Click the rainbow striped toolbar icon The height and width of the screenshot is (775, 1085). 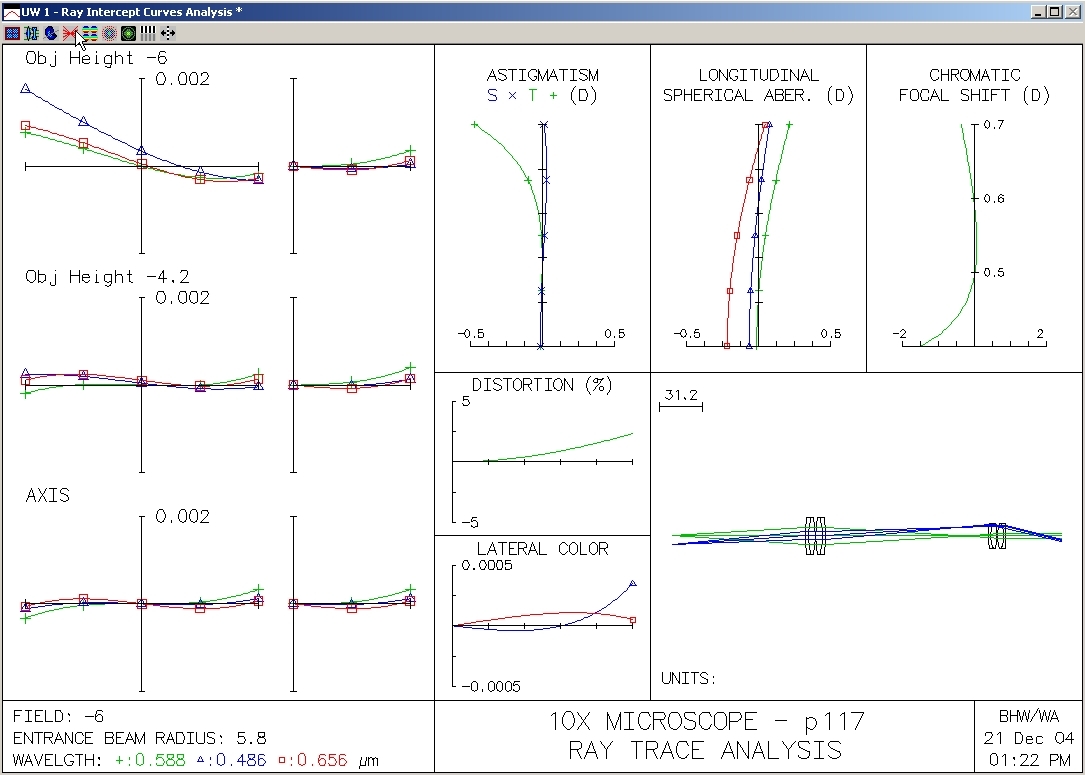pos(90,33)
